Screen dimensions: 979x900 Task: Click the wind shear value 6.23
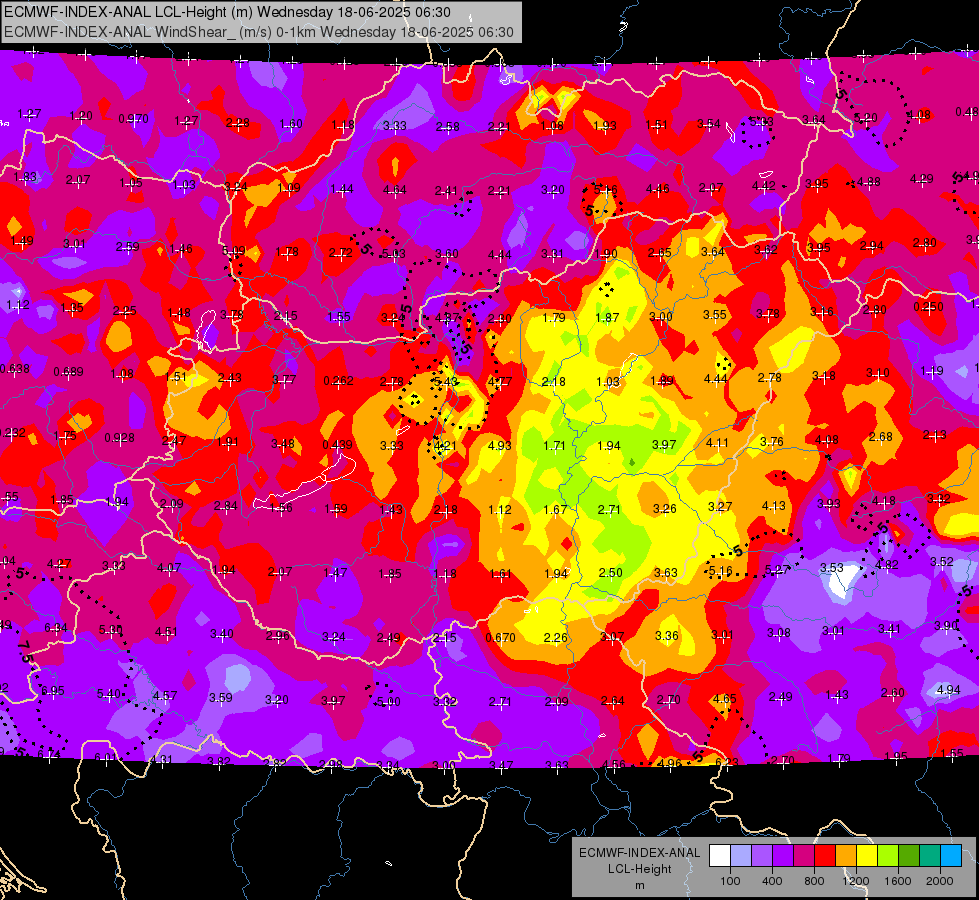point(726,762)
